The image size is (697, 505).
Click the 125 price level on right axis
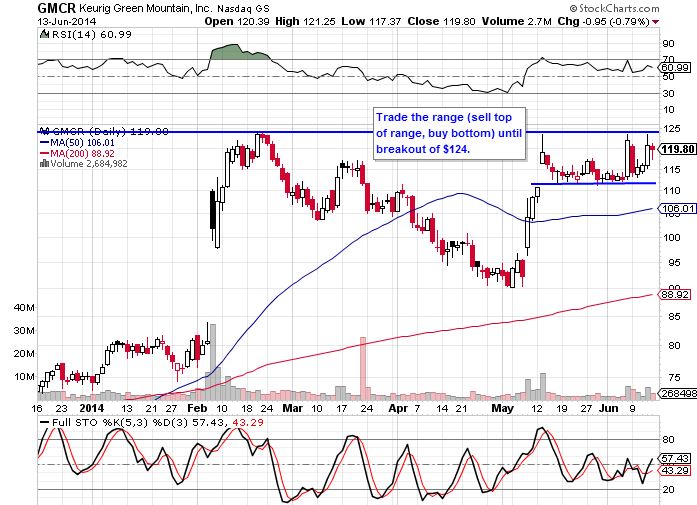point(671,128)
